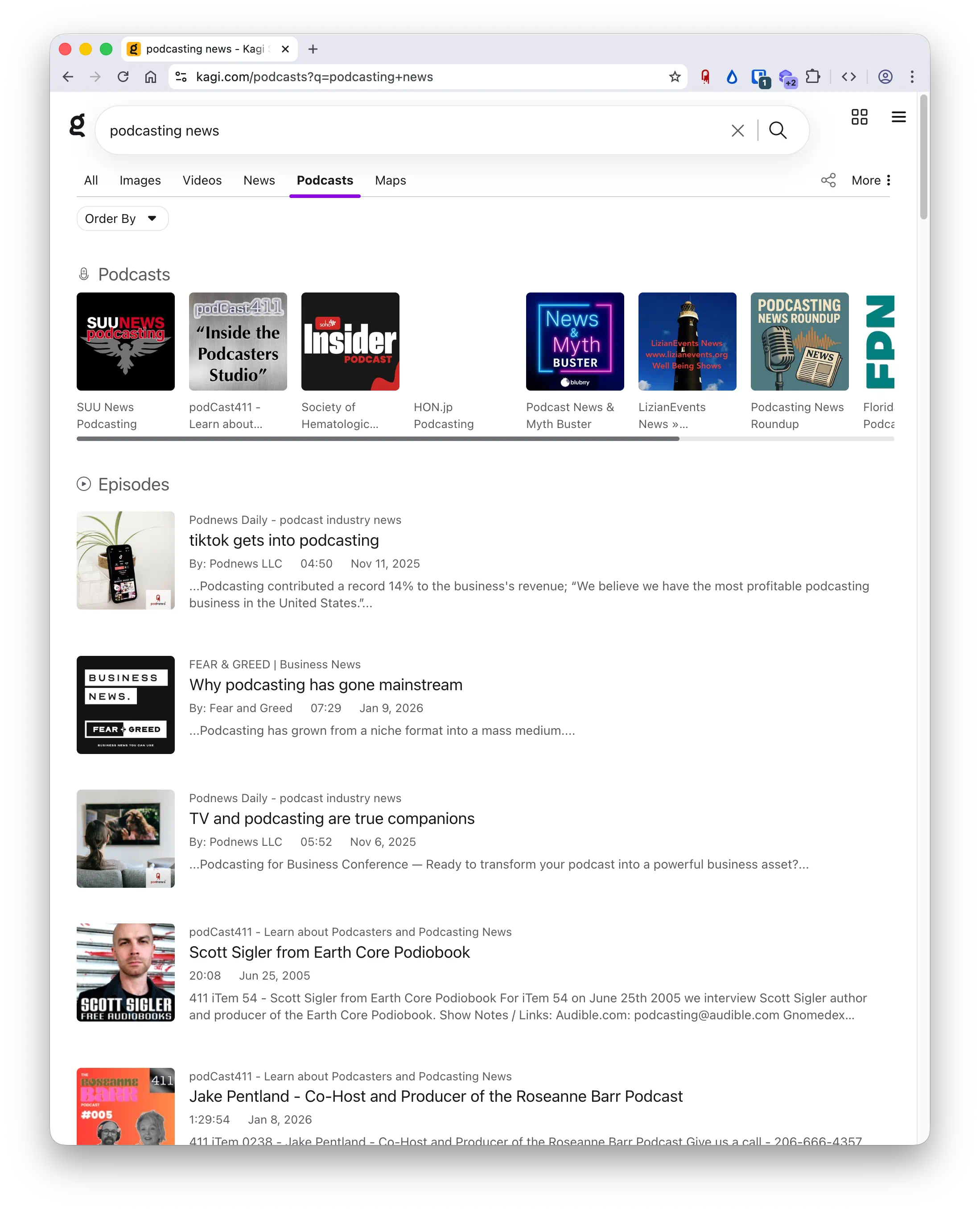Click the Kagi logo icon

pyautogui.click(x=77, y=125)
